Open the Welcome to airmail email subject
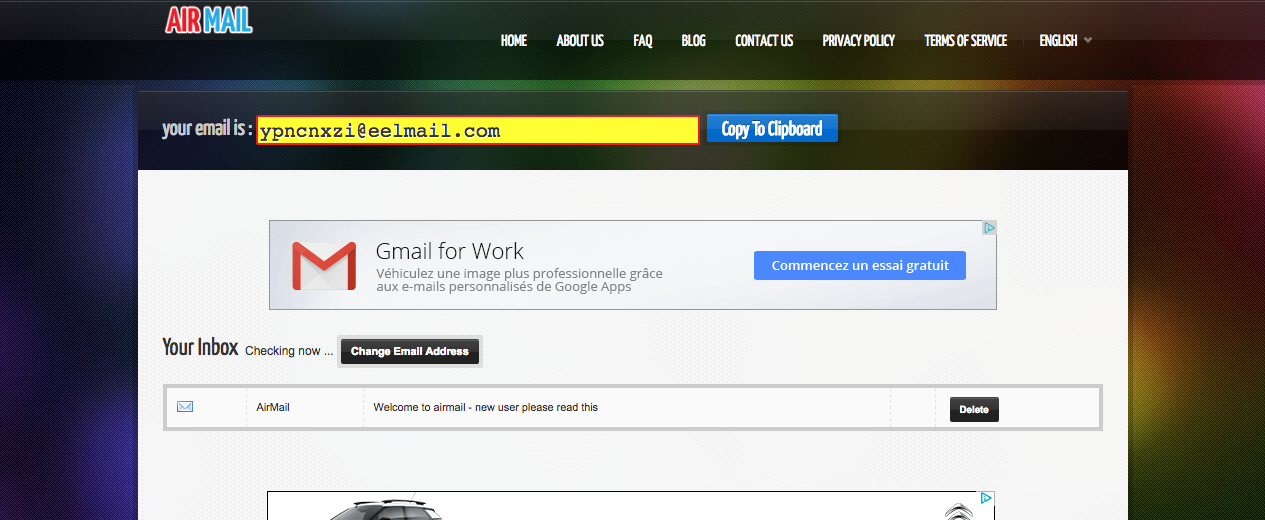The image size is (1265, 520). 485,407
